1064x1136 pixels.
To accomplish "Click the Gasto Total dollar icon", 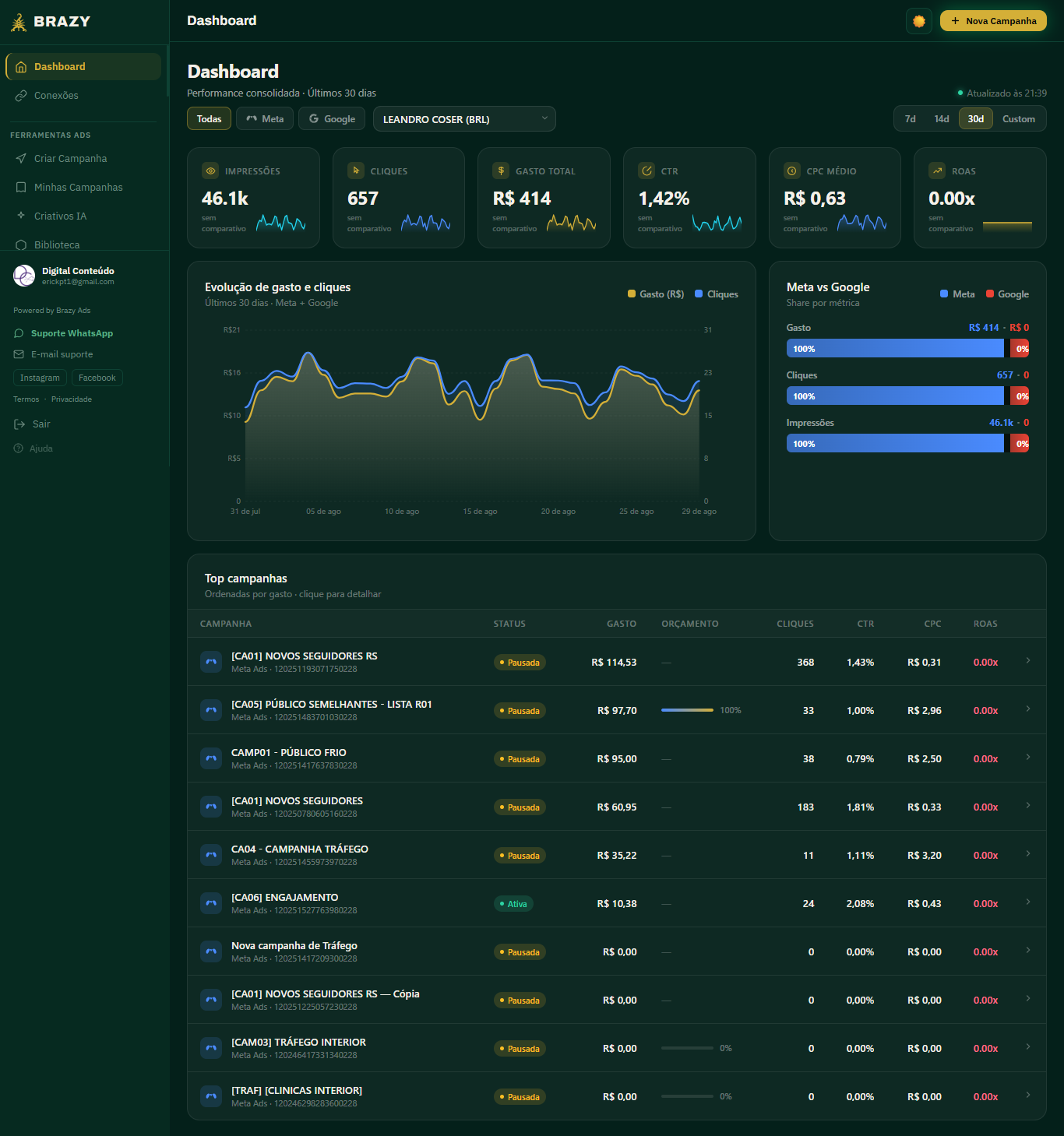I will (501, 171).
